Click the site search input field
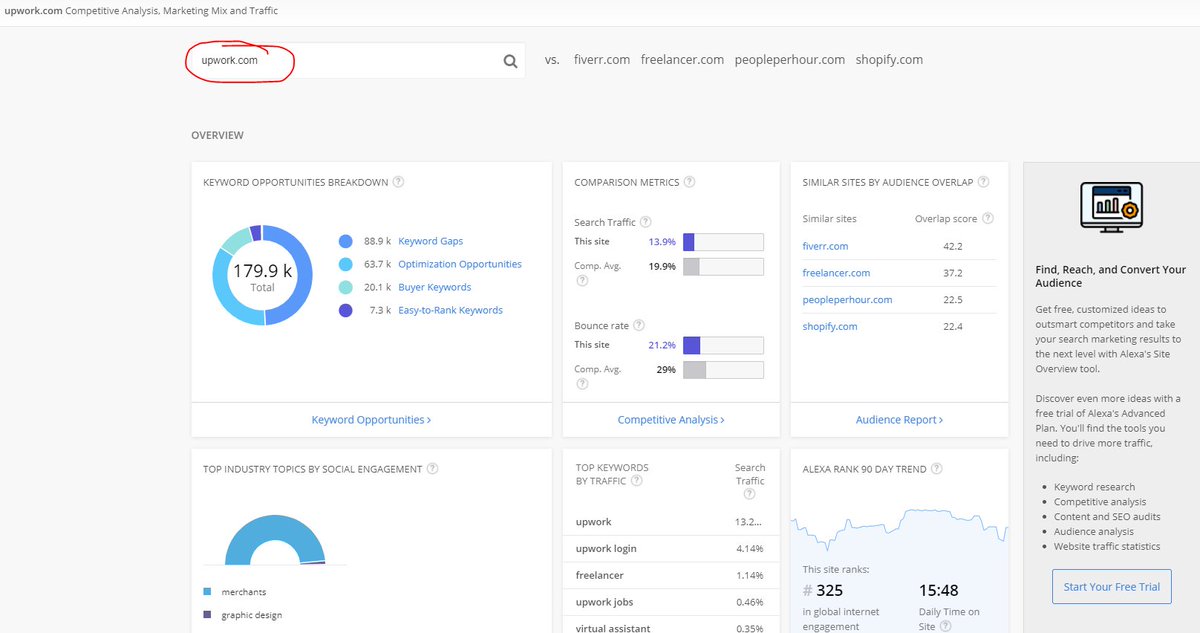Viewport: 1200px width, 633px height. [356, 60]
